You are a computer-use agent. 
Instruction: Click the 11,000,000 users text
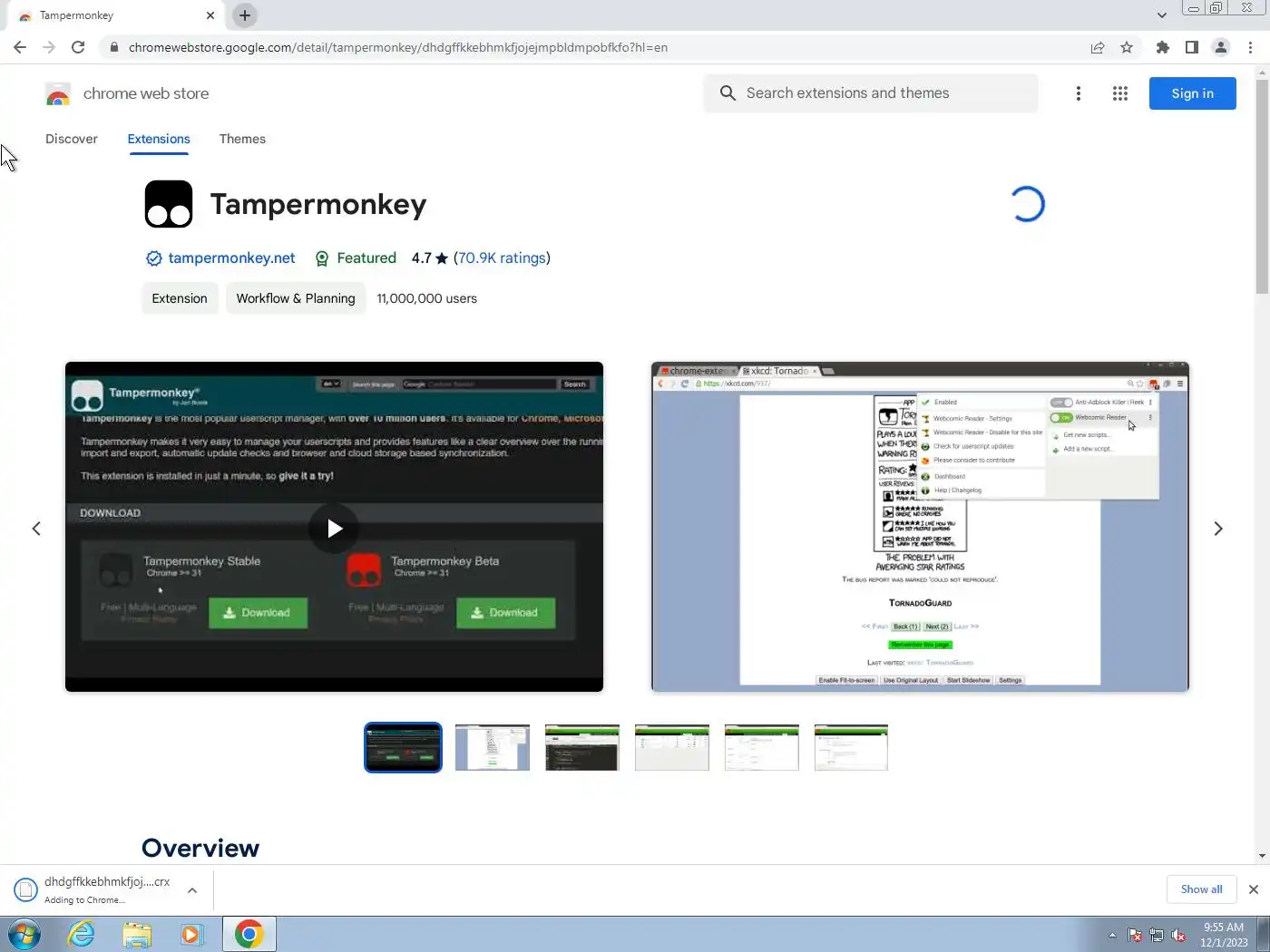(x=426, y=298)
